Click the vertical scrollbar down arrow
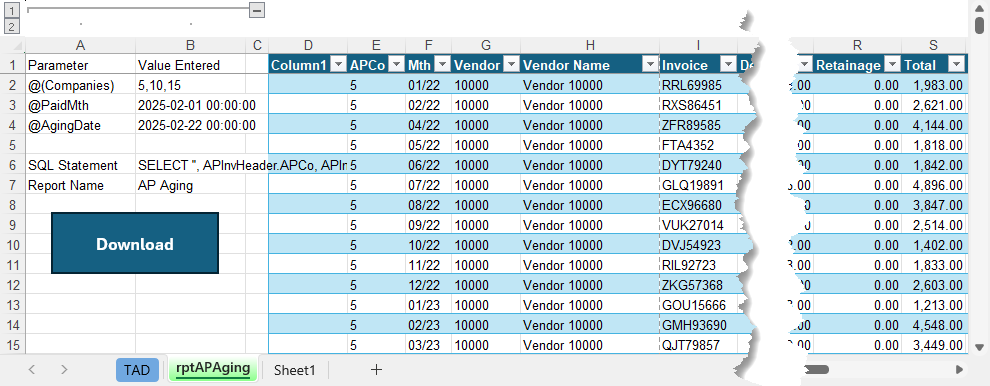This screenshot has width=990, height=386. point(979,347)
